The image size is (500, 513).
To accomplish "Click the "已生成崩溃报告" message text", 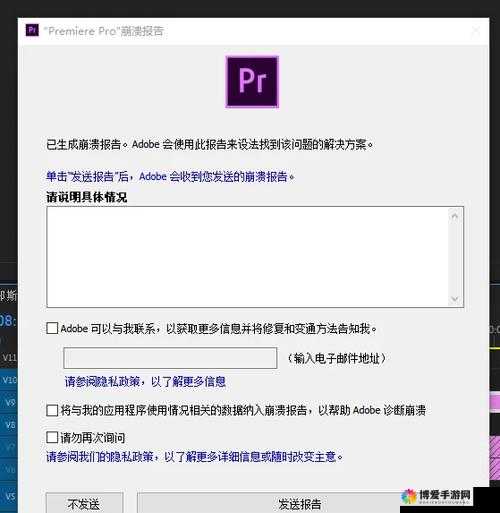I will [209, 144].
